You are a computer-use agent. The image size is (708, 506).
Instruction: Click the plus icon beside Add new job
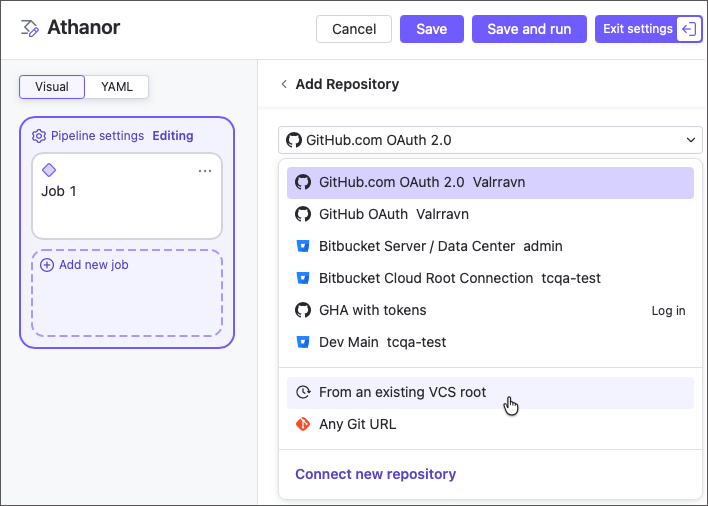[x=47, y=265]
